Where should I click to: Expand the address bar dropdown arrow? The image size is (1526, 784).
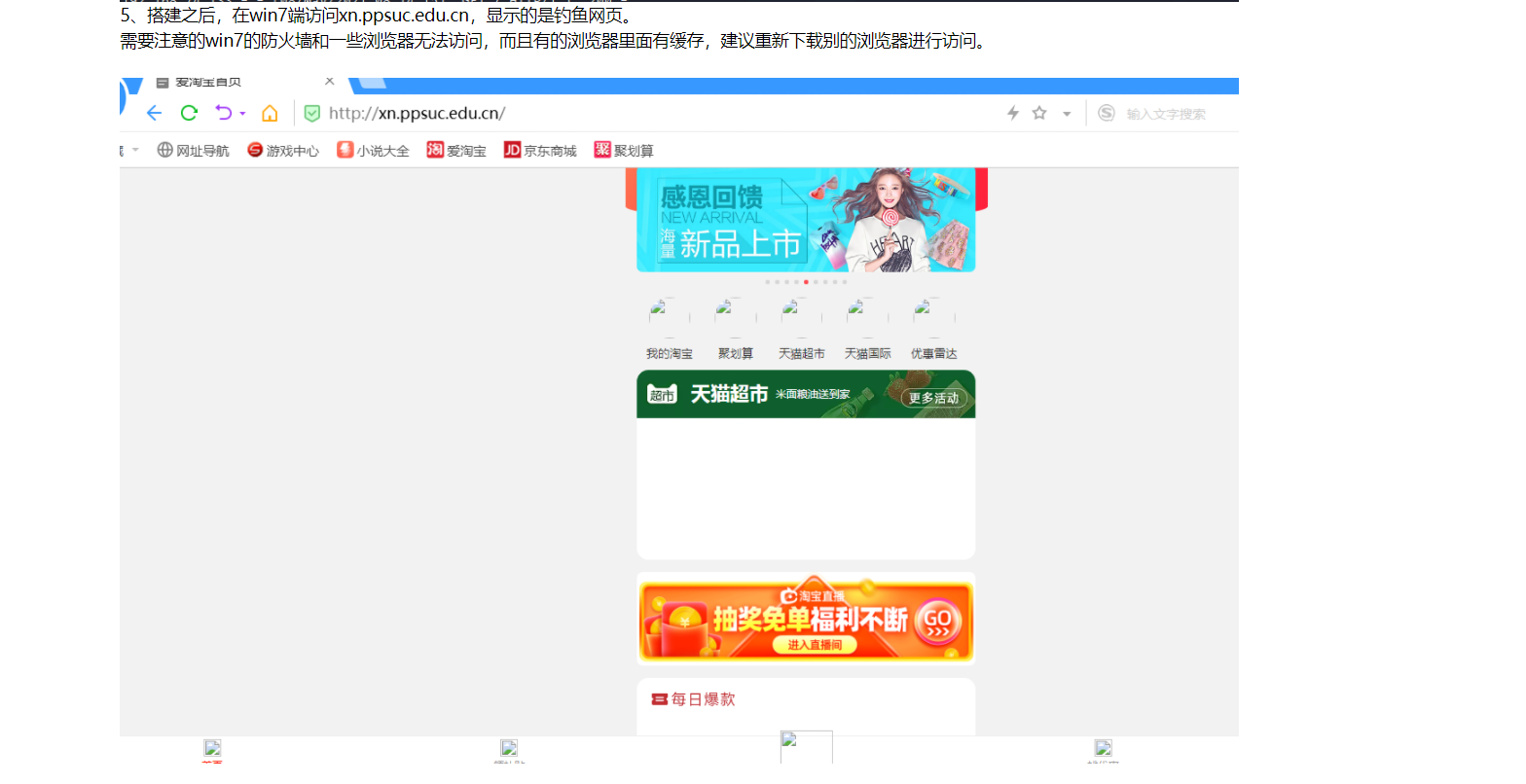[1067, 114]
